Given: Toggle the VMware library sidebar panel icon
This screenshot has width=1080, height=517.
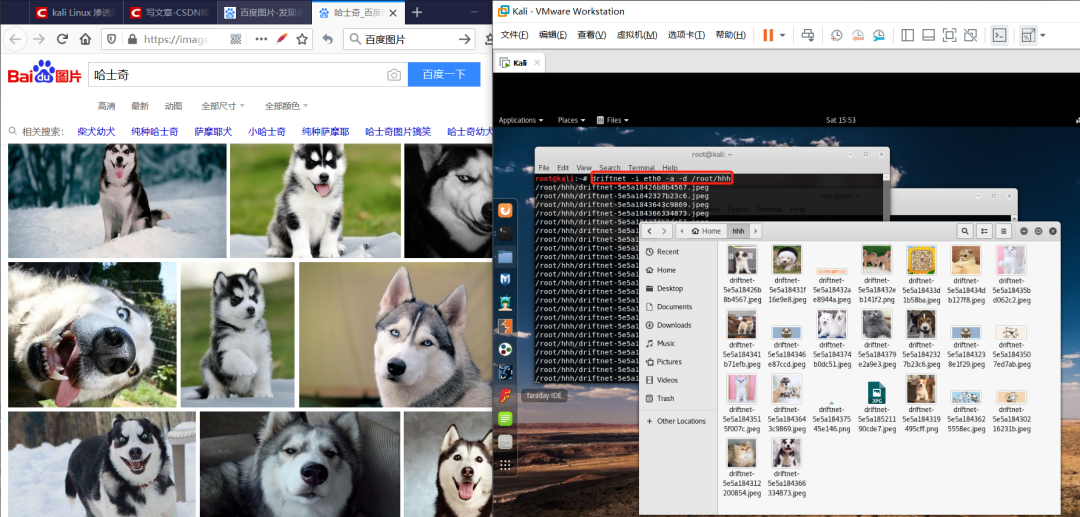Looking at the screenshot, I should click(907, 35).
